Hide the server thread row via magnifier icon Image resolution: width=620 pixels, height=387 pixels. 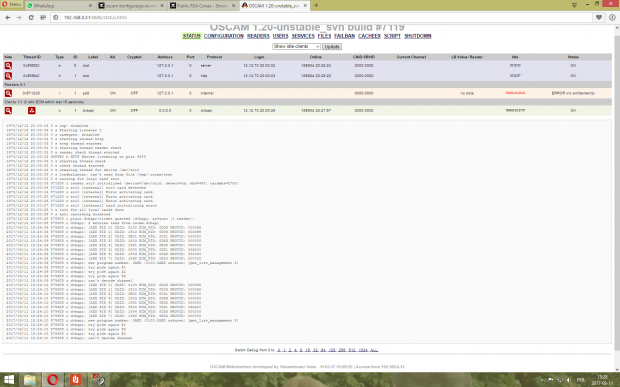tap(8, 66)
